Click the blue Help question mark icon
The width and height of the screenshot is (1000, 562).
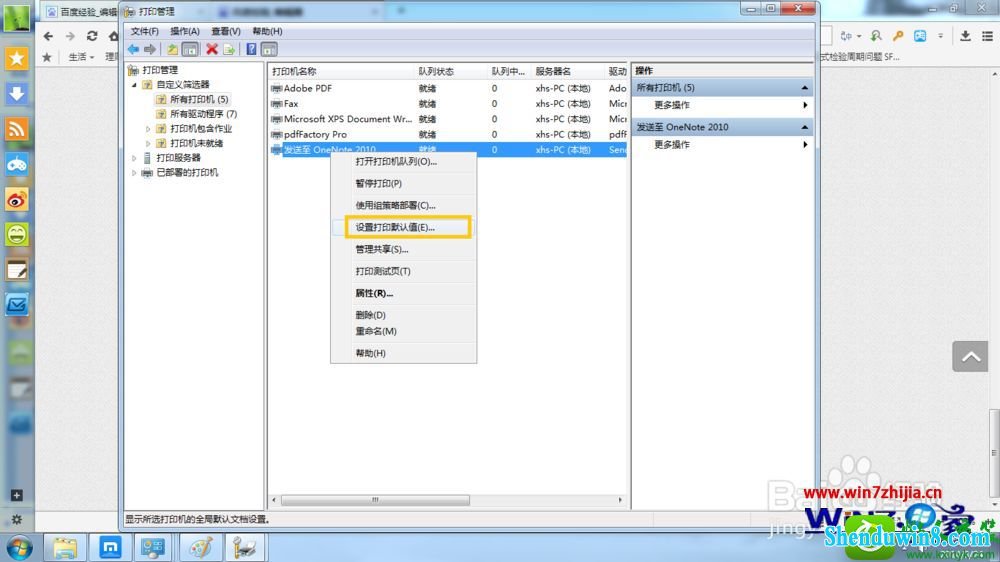point(251,49)
